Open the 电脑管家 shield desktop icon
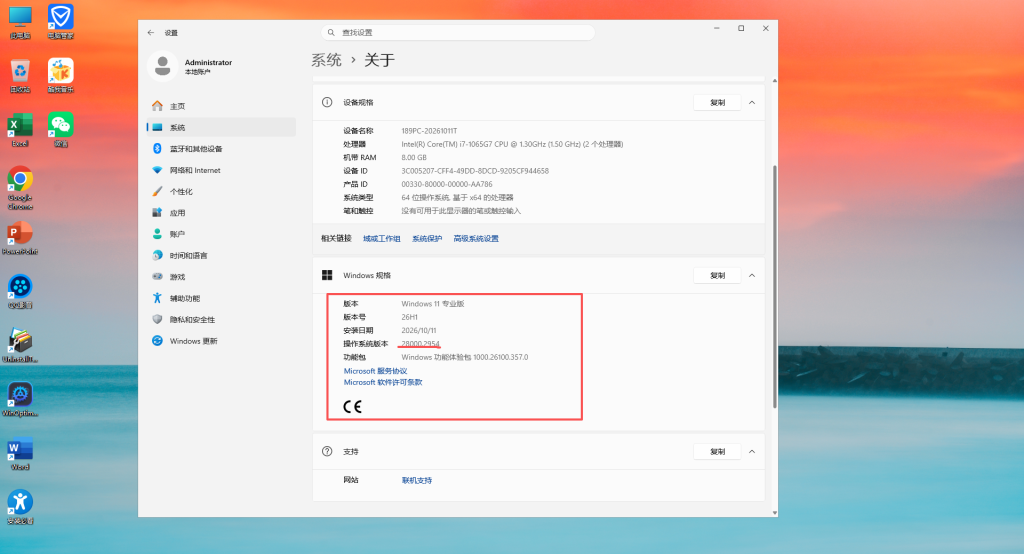1024x554 pixels. pos(61,22)
